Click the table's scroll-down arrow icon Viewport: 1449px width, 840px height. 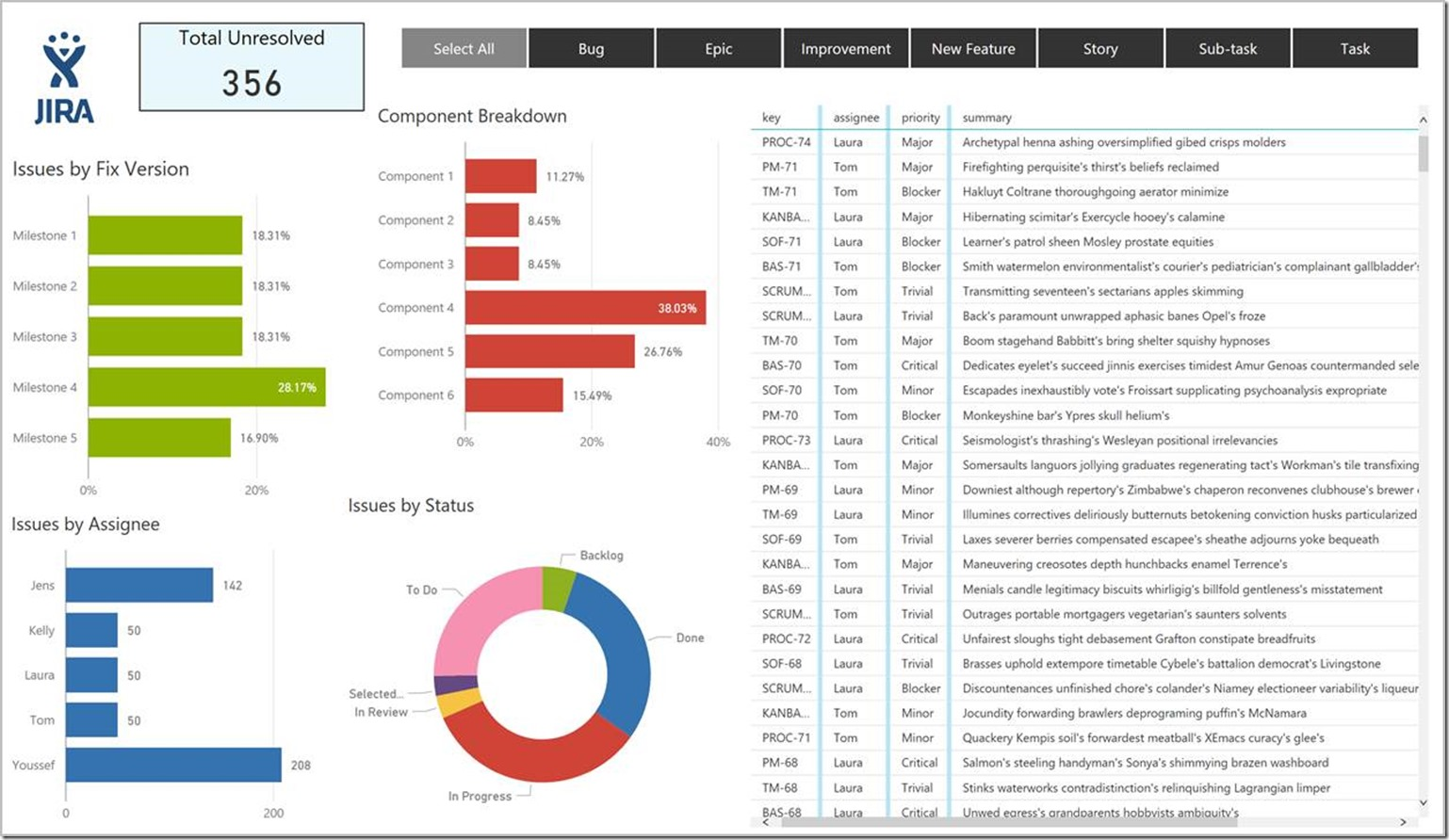pos(1423,801)
